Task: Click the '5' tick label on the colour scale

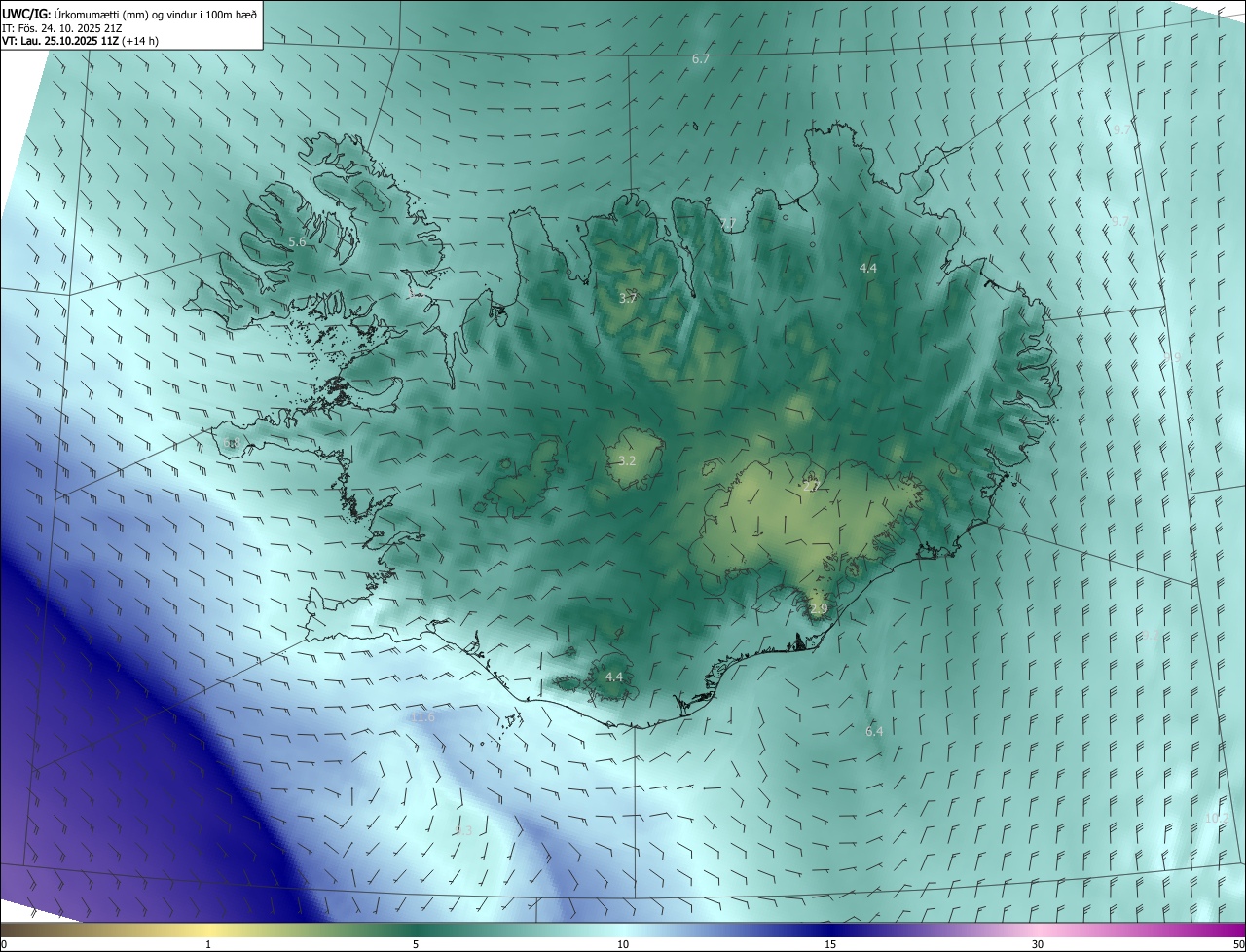Action: point(416,944)
